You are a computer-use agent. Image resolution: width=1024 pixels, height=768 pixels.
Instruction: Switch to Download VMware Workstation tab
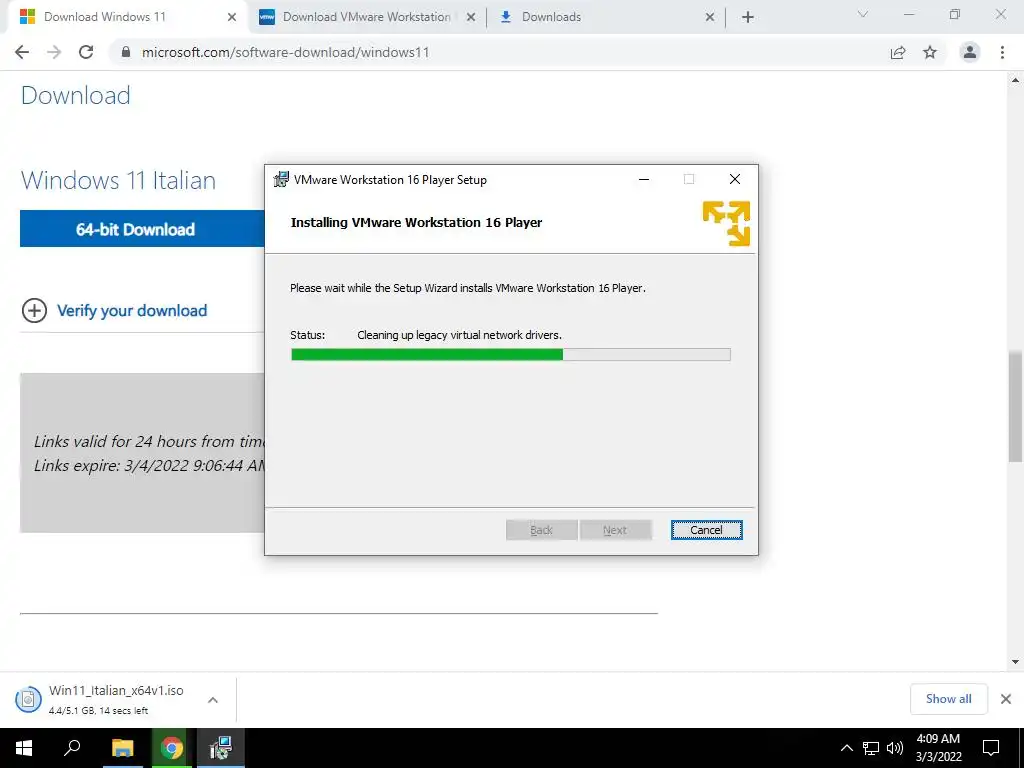[366, 17]
